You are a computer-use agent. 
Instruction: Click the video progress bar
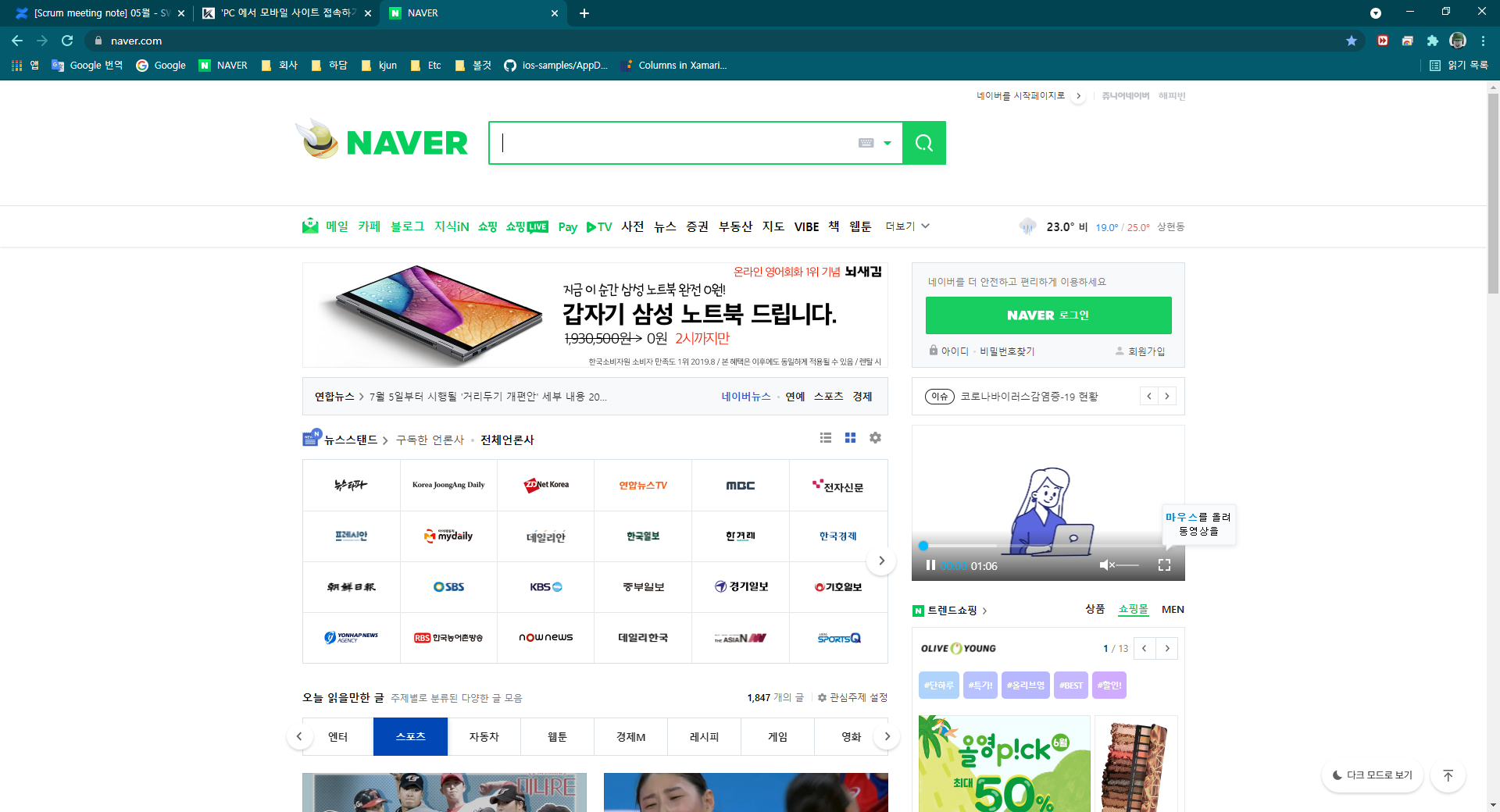tap(1047, 546)
